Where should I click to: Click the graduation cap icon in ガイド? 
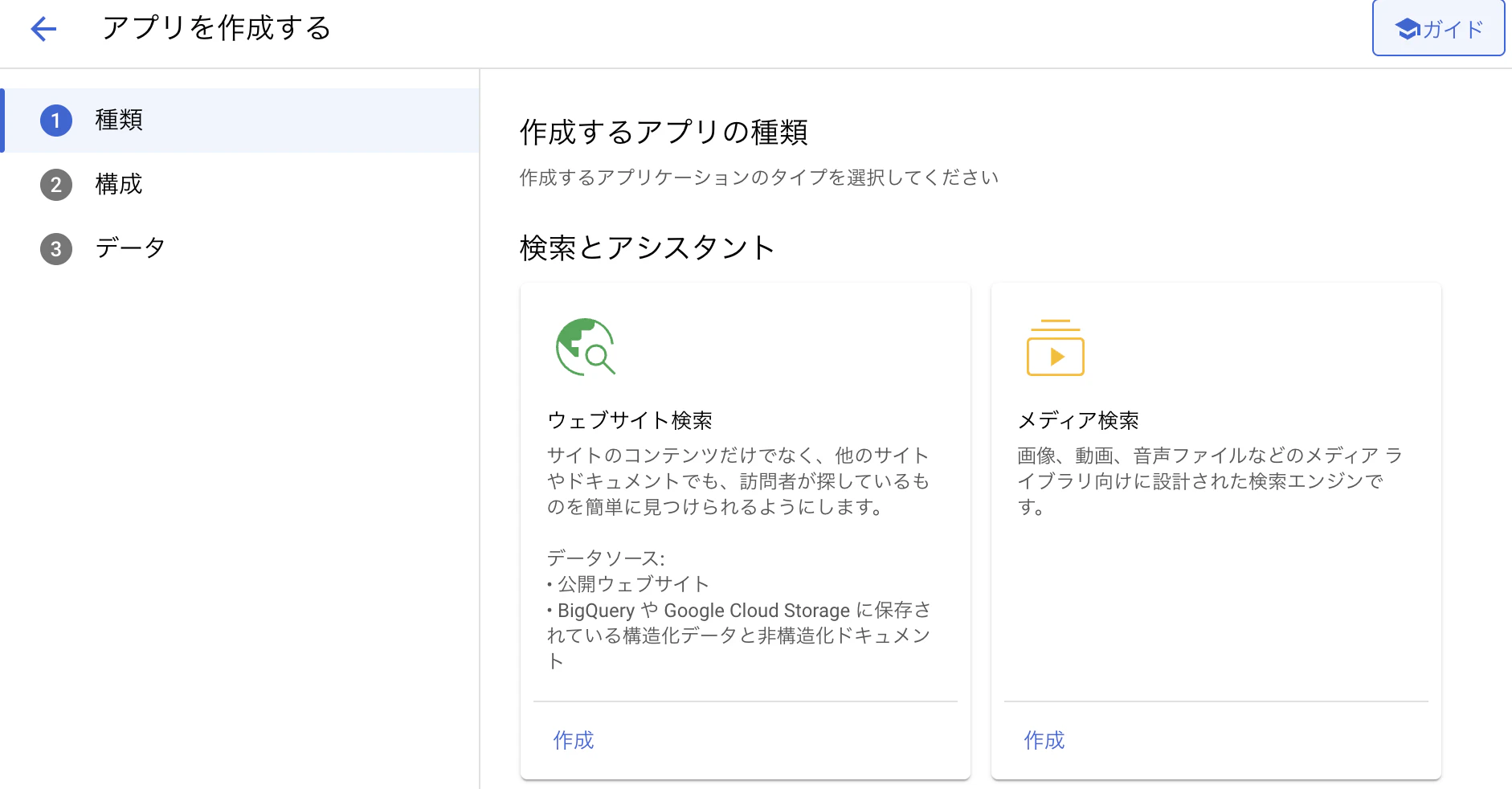click(1408, 29)
